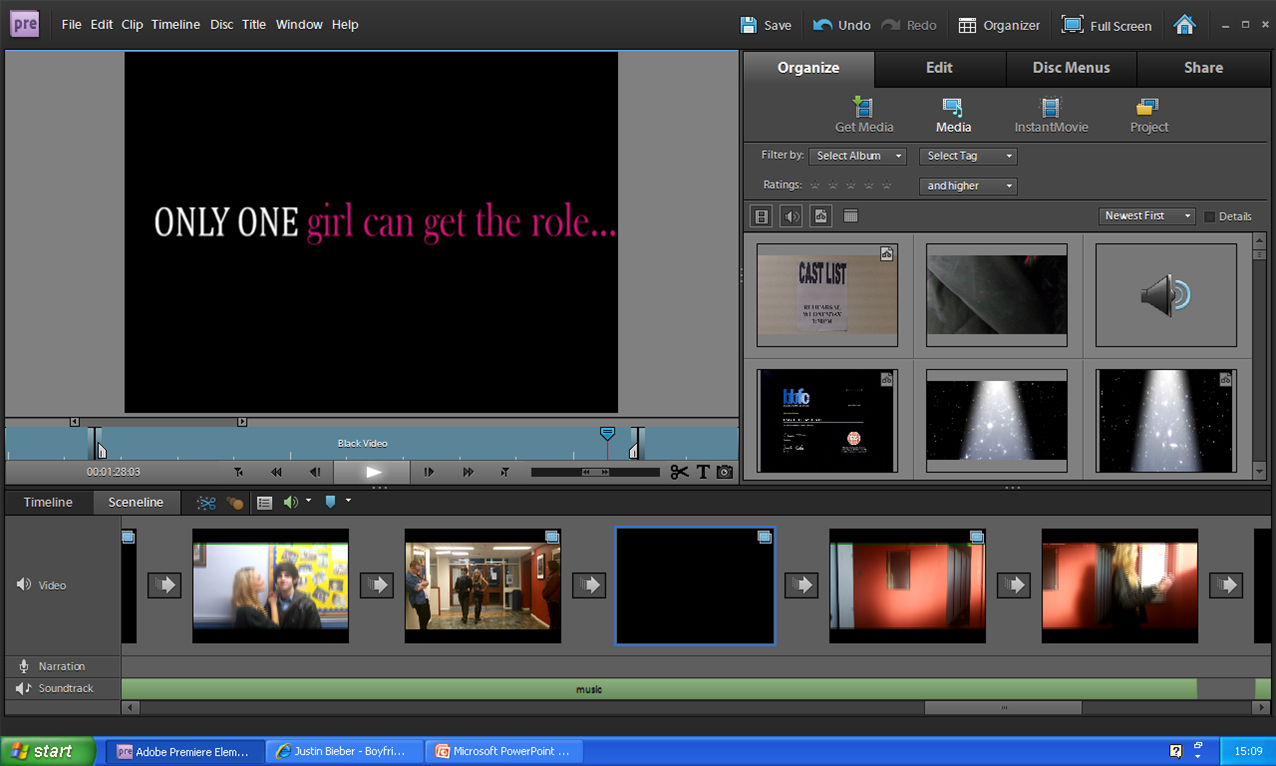
Task: Click the rewind button
Action: [276, 472]
